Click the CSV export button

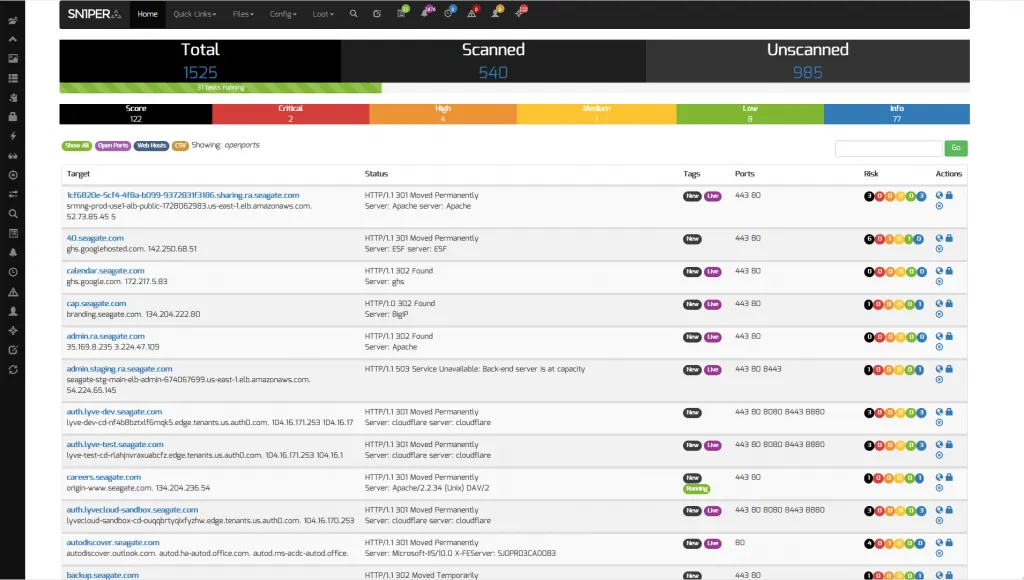[x=180, y=146]
